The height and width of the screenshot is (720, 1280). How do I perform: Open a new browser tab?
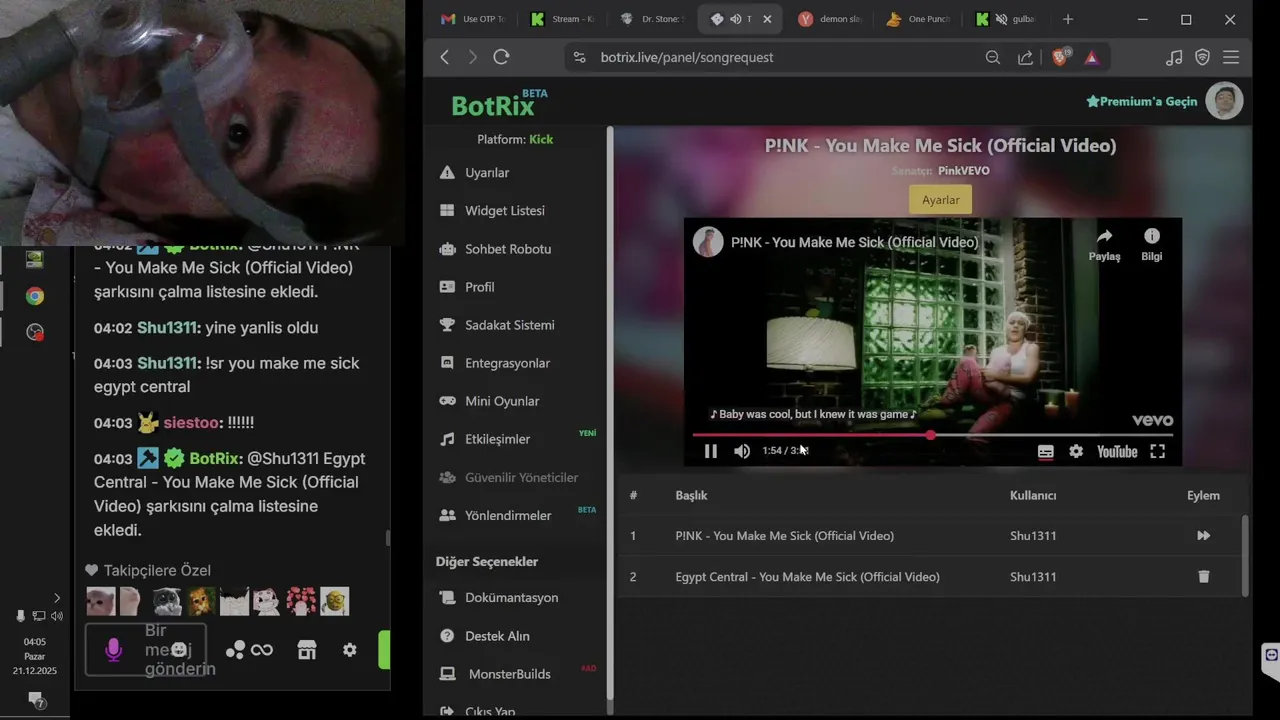[1068, 19]
